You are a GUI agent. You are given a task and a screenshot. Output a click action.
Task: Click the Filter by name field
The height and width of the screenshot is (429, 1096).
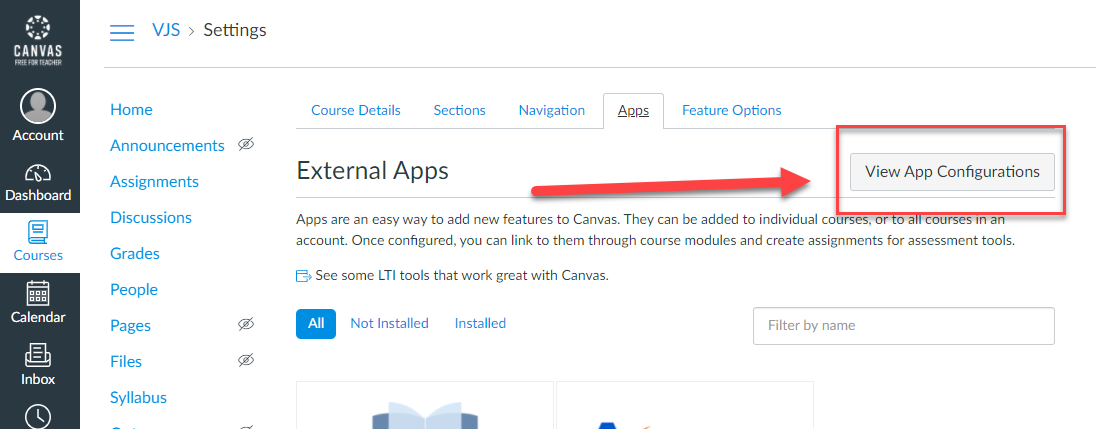(x=904, y=326)
